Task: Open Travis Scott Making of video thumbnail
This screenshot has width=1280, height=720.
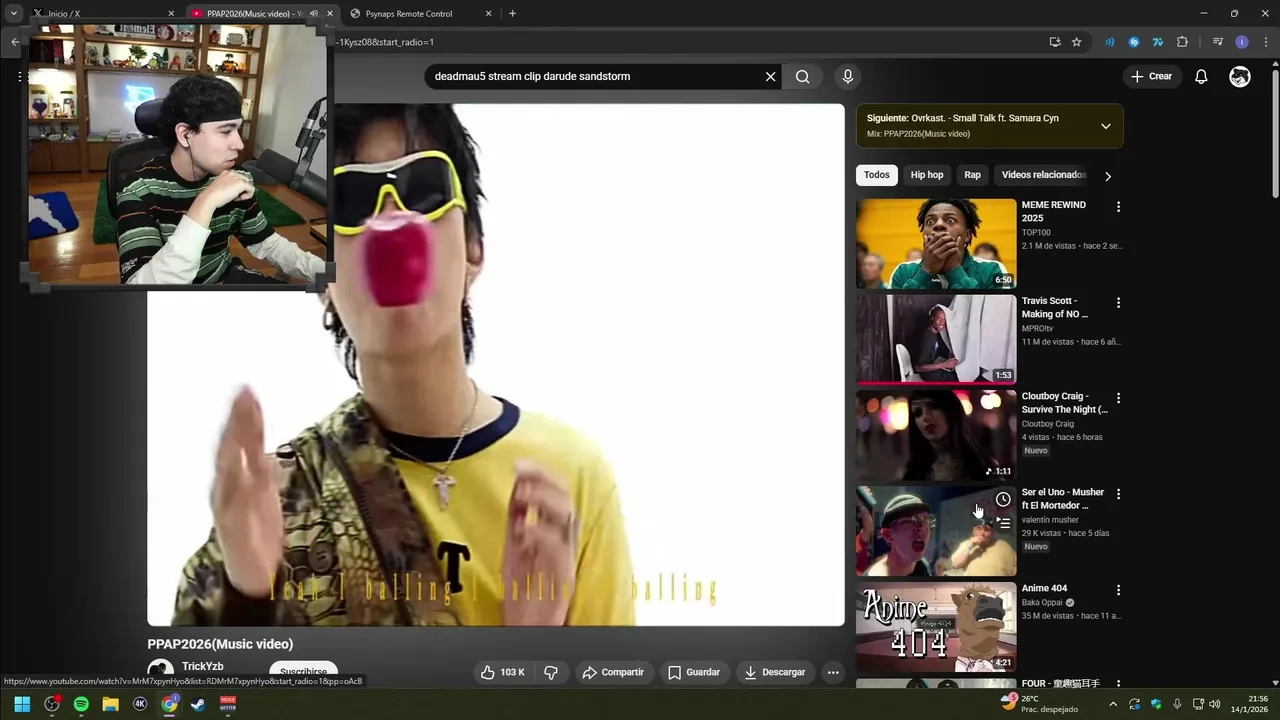Action: click(x=936, y=340)
